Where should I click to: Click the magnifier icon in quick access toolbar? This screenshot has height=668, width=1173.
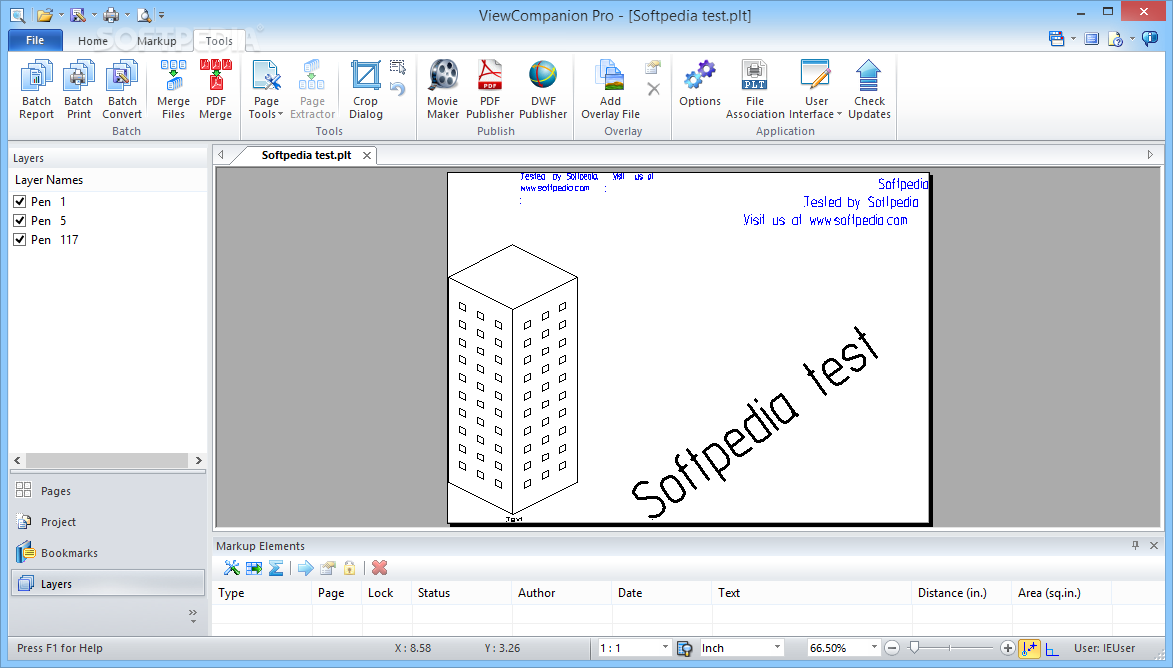point(18,14)
